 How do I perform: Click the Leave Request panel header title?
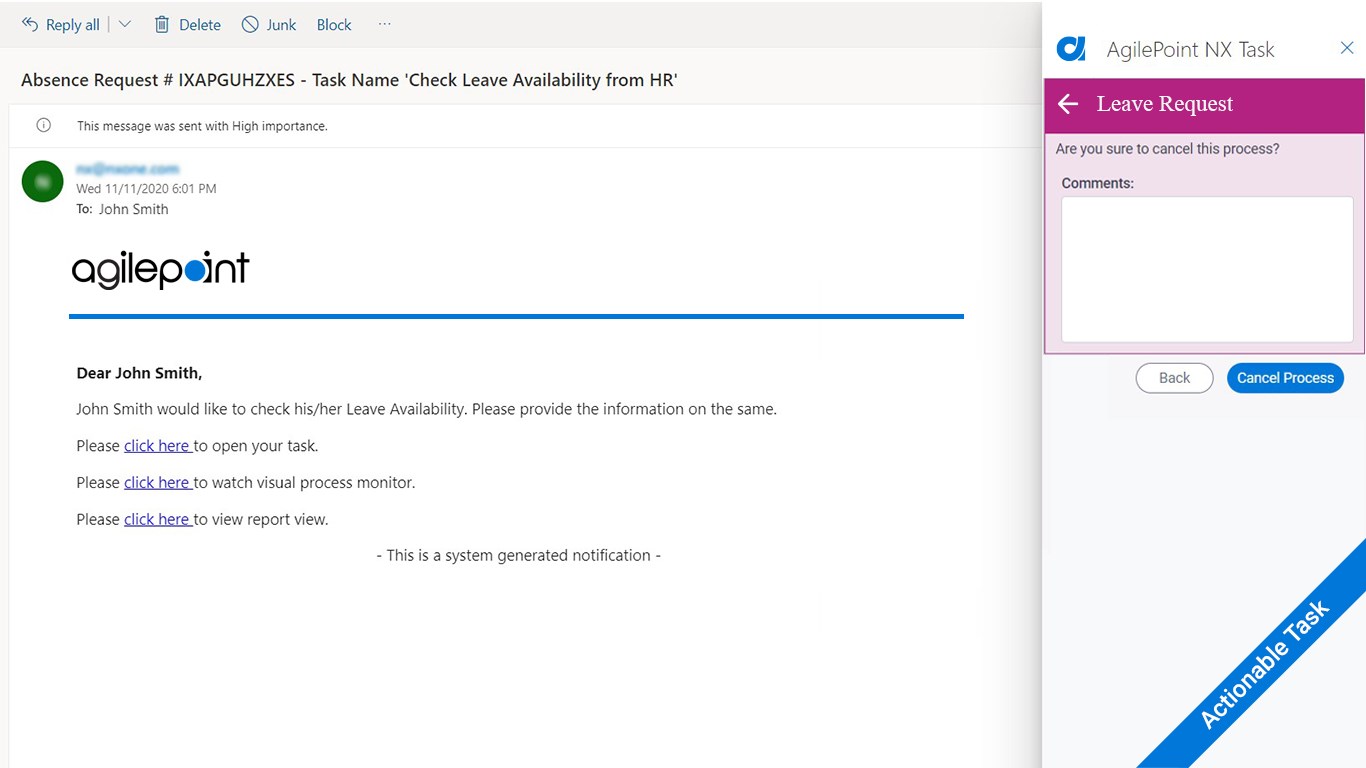point(1165,104)
